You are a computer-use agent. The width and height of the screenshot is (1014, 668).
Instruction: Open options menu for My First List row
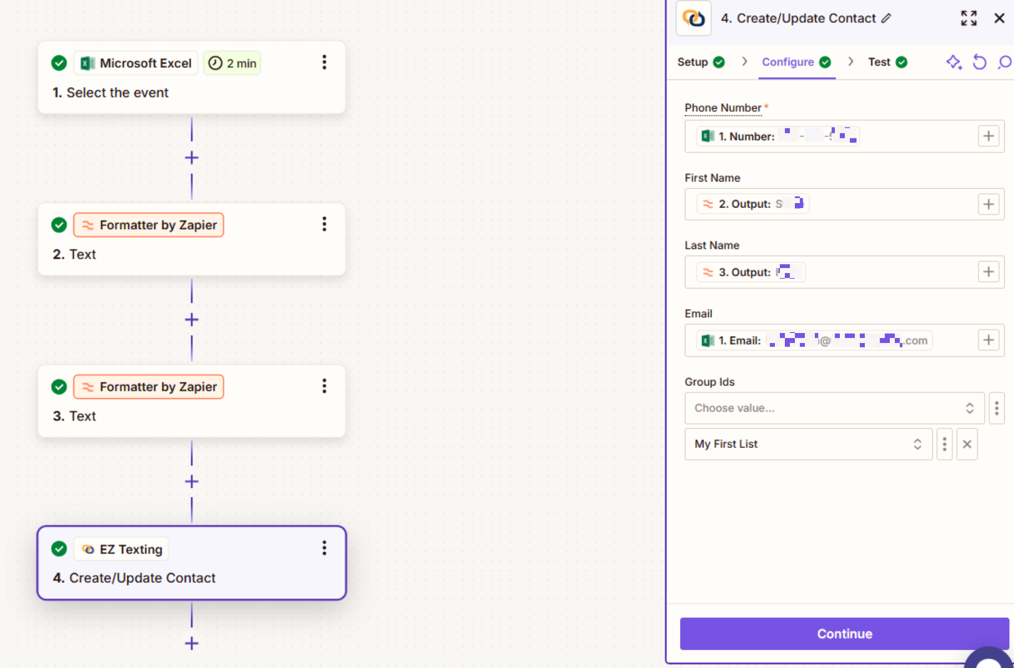(945, 444)
